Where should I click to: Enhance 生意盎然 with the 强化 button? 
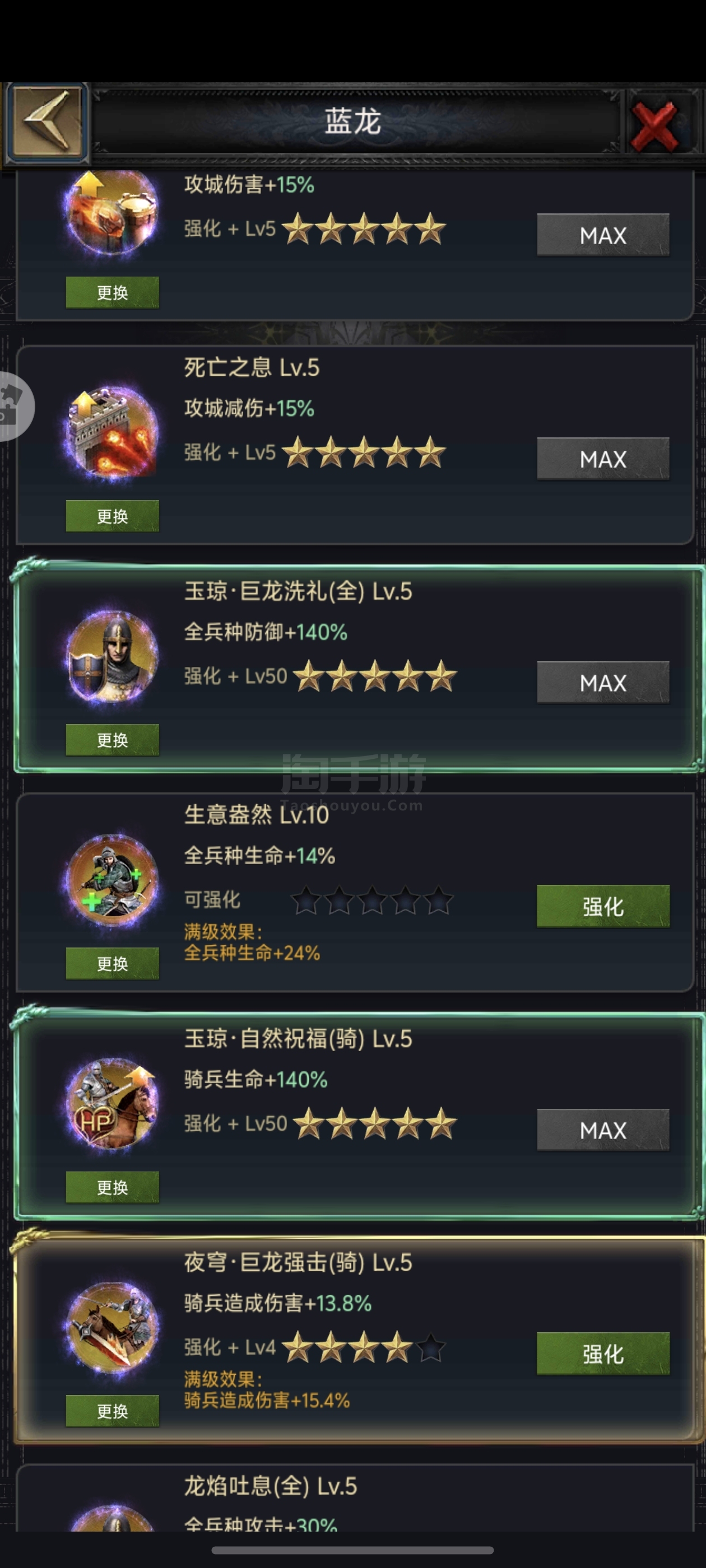pyautogui.click(x=603, y=906)
